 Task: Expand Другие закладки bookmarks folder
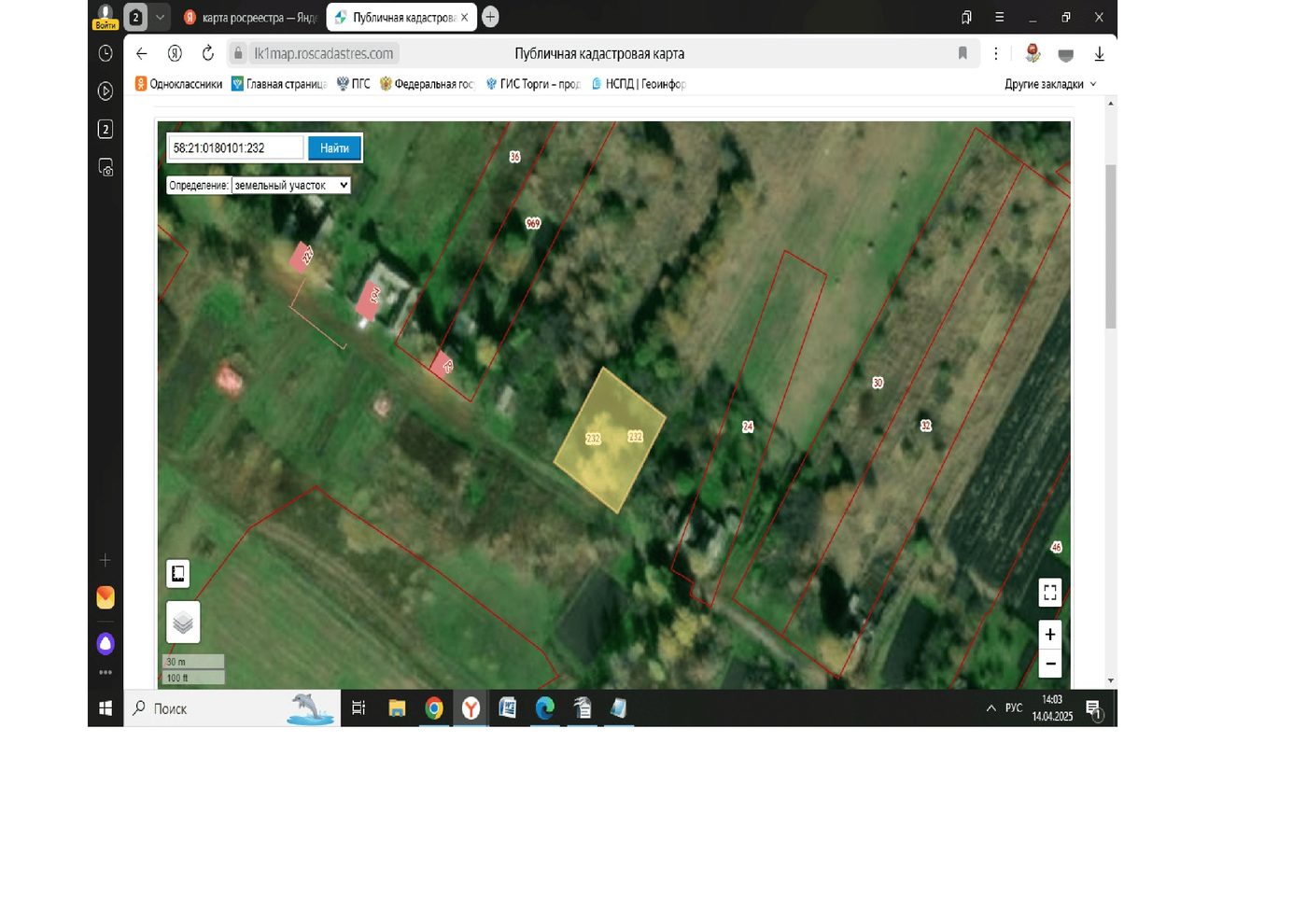(x=1050, y=84)
